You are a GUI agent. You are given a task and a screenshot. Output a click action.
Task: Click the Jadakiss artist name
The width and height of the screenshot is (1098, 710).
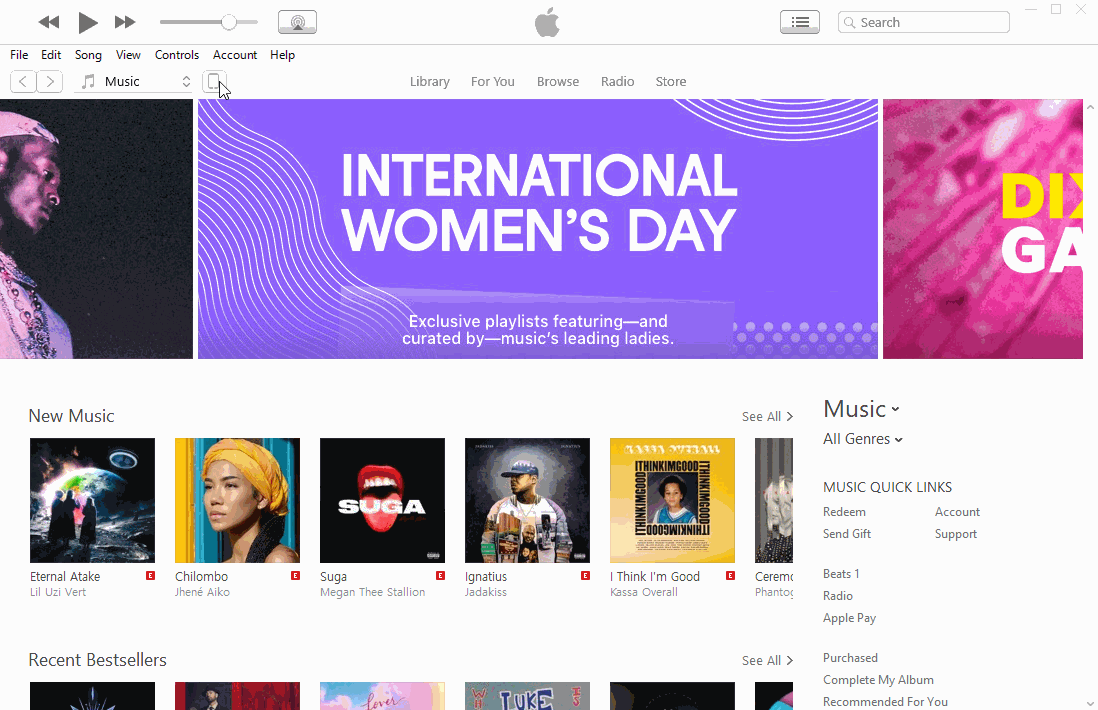coord(486,592)
